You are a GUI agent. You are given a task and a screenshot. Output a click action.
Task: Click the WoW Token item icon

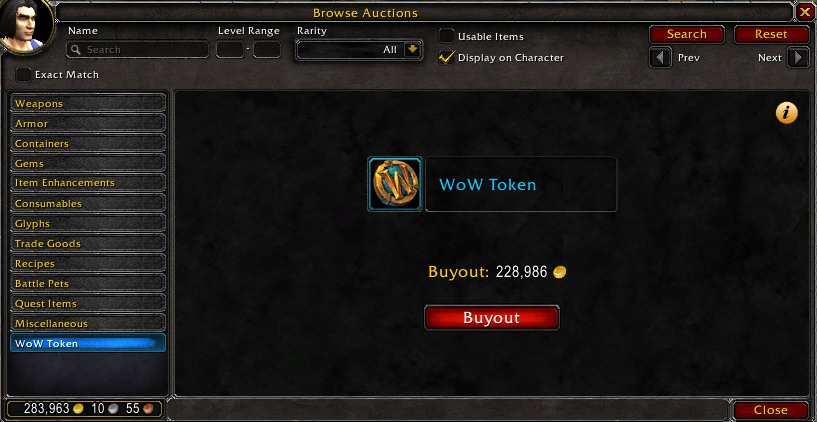point(395,184)
